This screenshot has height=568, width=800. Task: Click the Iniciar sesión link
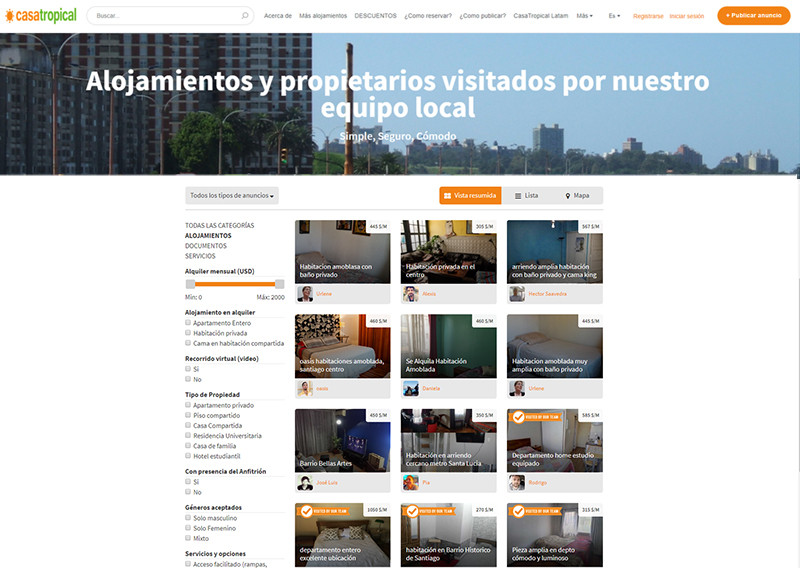pos(686,16)
